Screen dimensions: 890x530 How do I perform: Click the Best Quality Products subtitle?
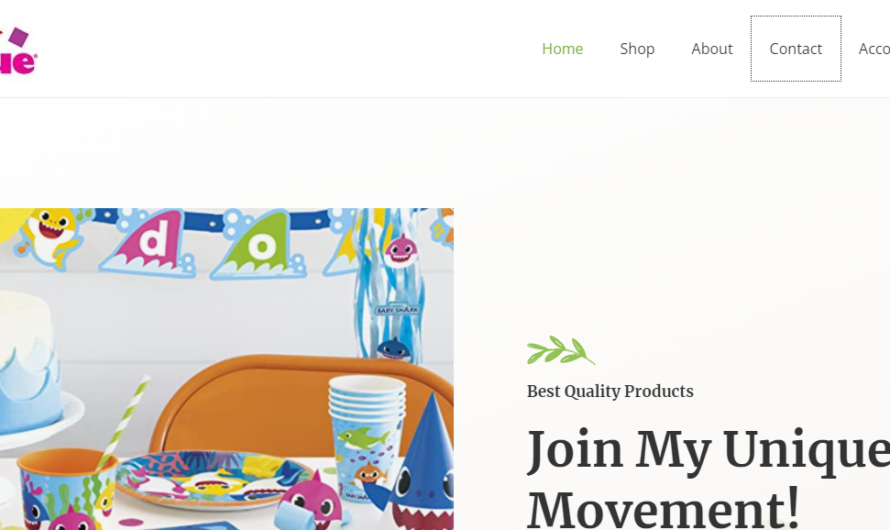[610, 391]
